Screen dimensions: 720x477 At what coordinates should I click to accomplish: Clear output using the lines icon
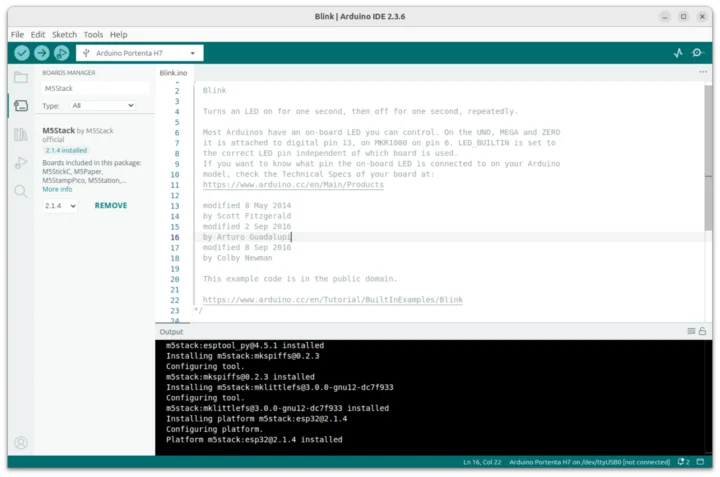tap(691, 331)
